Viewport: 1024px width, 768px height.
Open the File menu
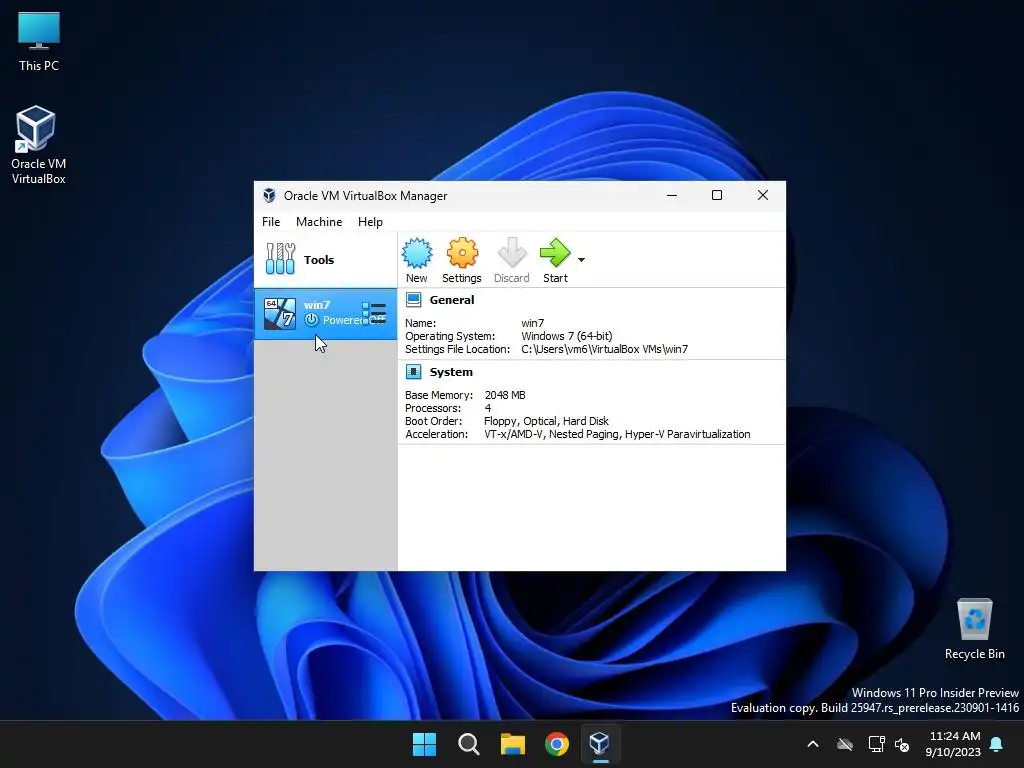(x=271, y=222)
